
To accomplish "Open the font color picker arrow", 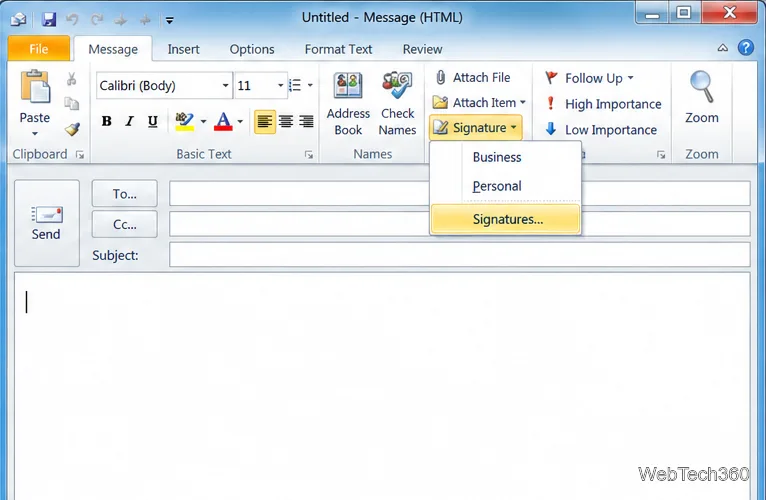I will [240, 121].
